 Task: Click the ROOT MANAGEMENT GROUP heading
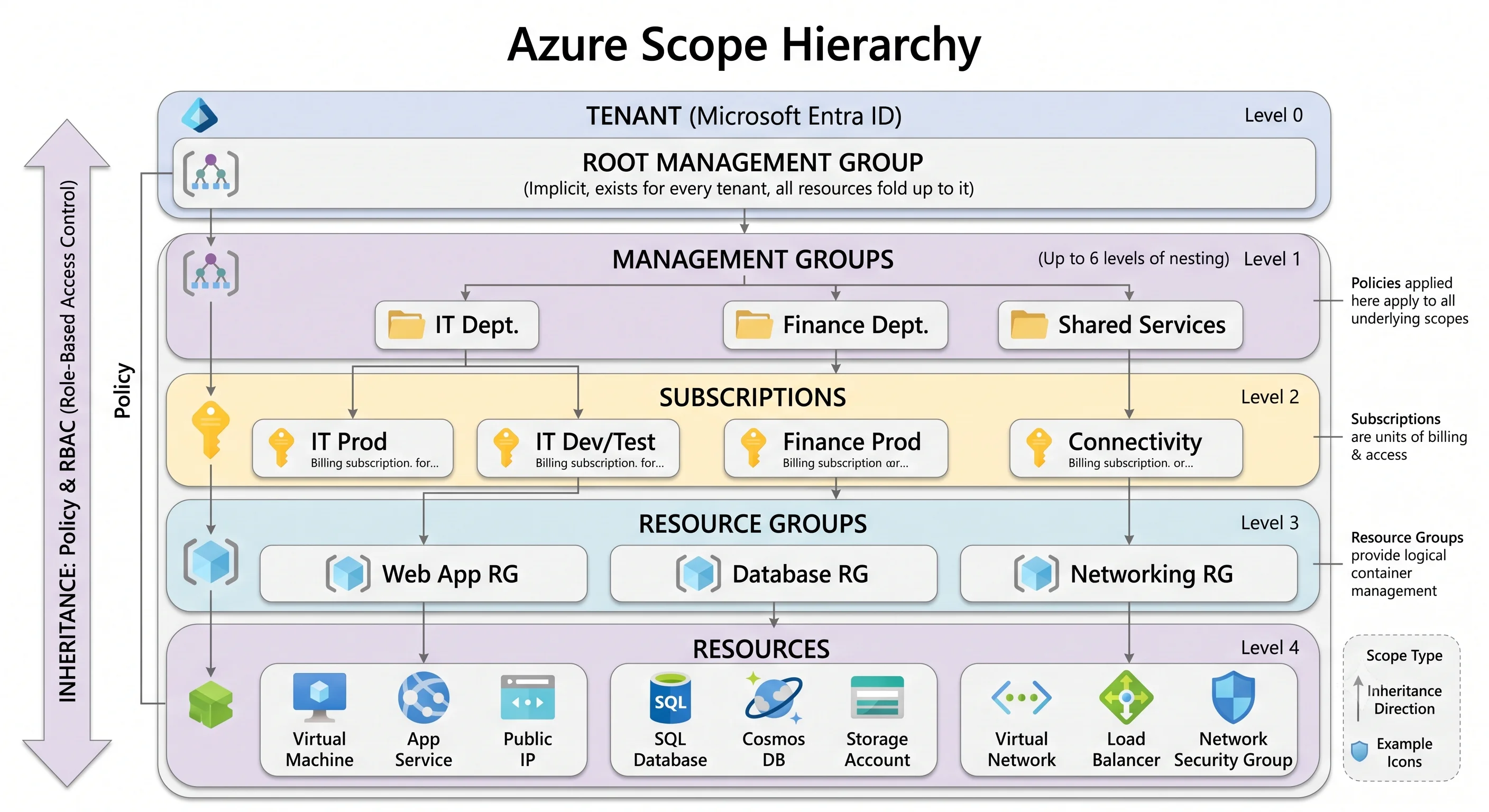point(752,162)
